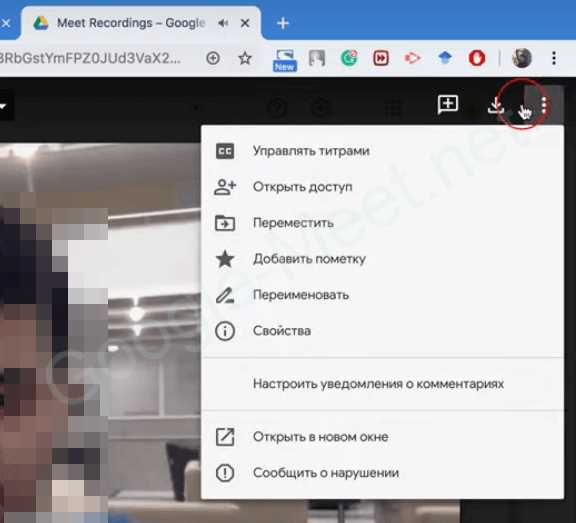Click the video preview image

coord(100,332)
